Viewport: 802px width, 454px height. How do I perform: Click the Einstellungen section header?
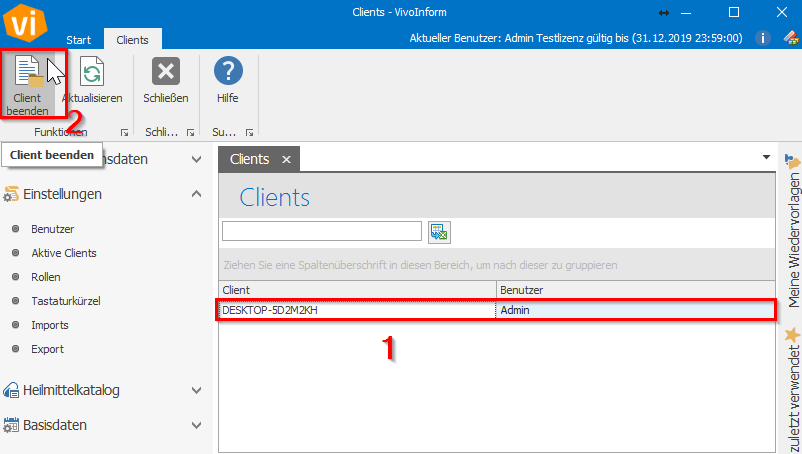click(x=62, y=194)
